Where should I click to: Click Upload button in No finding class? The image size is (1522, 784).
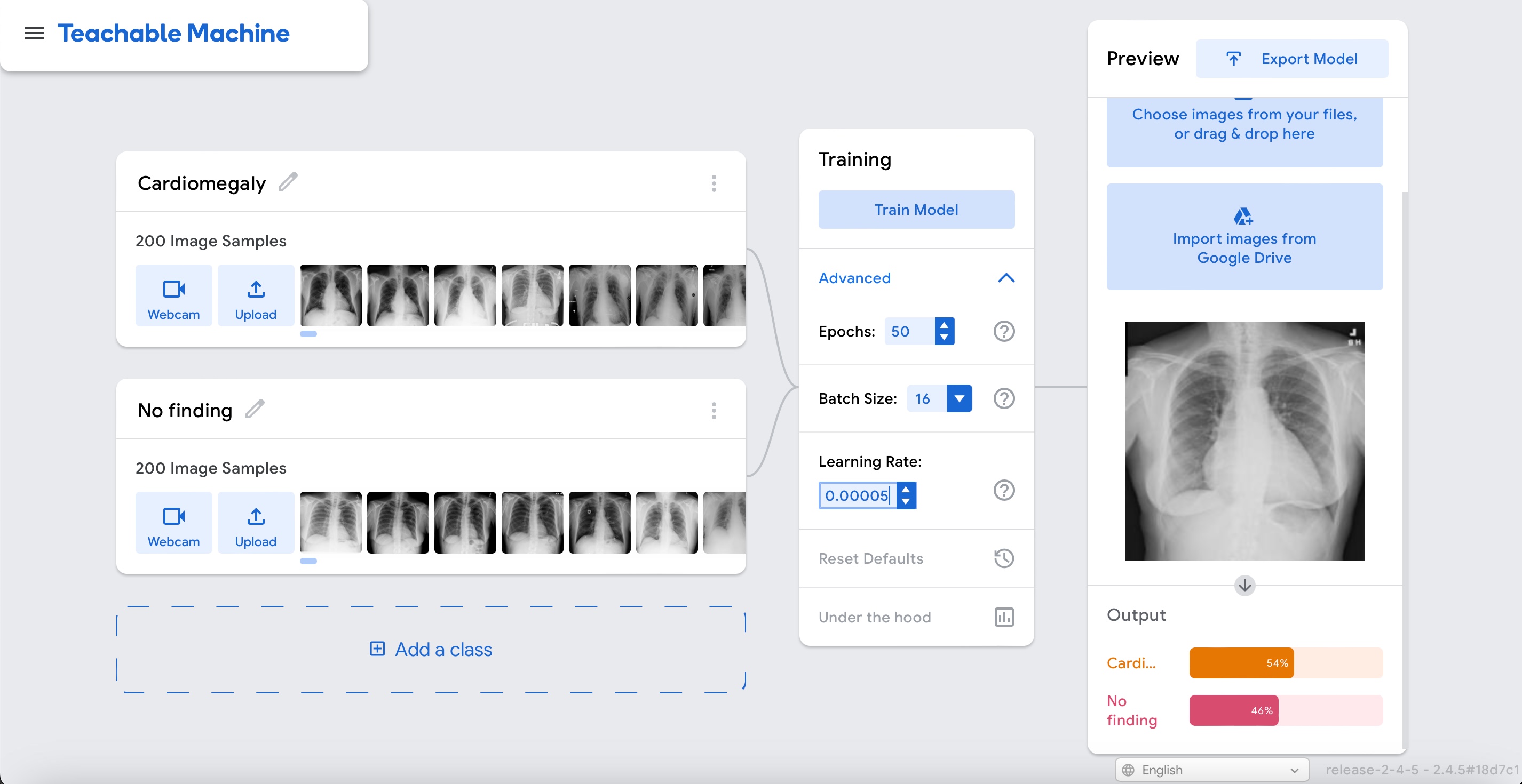[255, 523]
